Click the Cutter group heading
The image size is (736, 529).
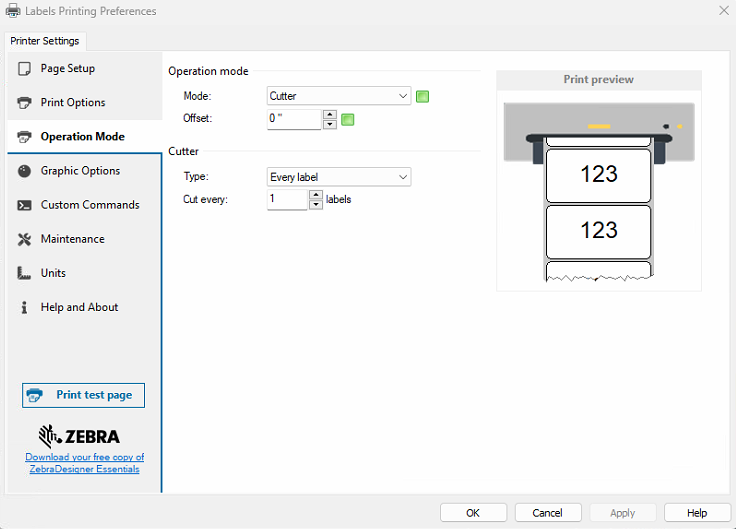[184, 152]
